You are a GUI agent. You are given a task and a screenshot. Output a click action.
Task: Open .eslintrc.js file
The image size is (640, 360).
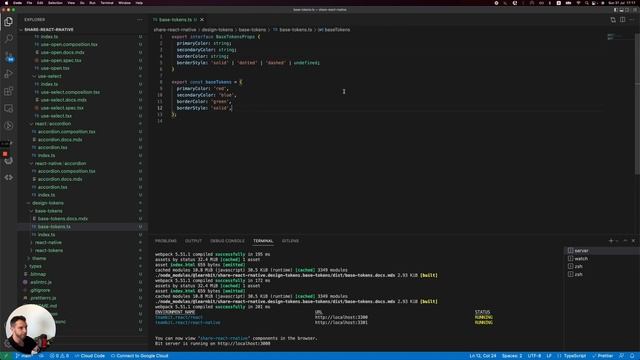coord(82,282)
